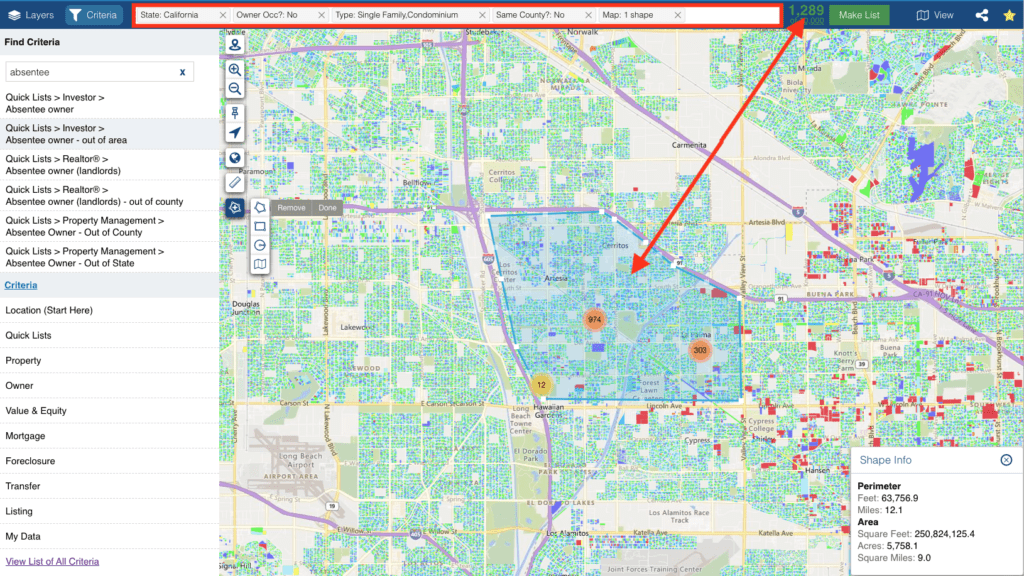
Task: Remove the Map: 1 shape filter chip
Action: pyautogui.click(x=677, y=15)
